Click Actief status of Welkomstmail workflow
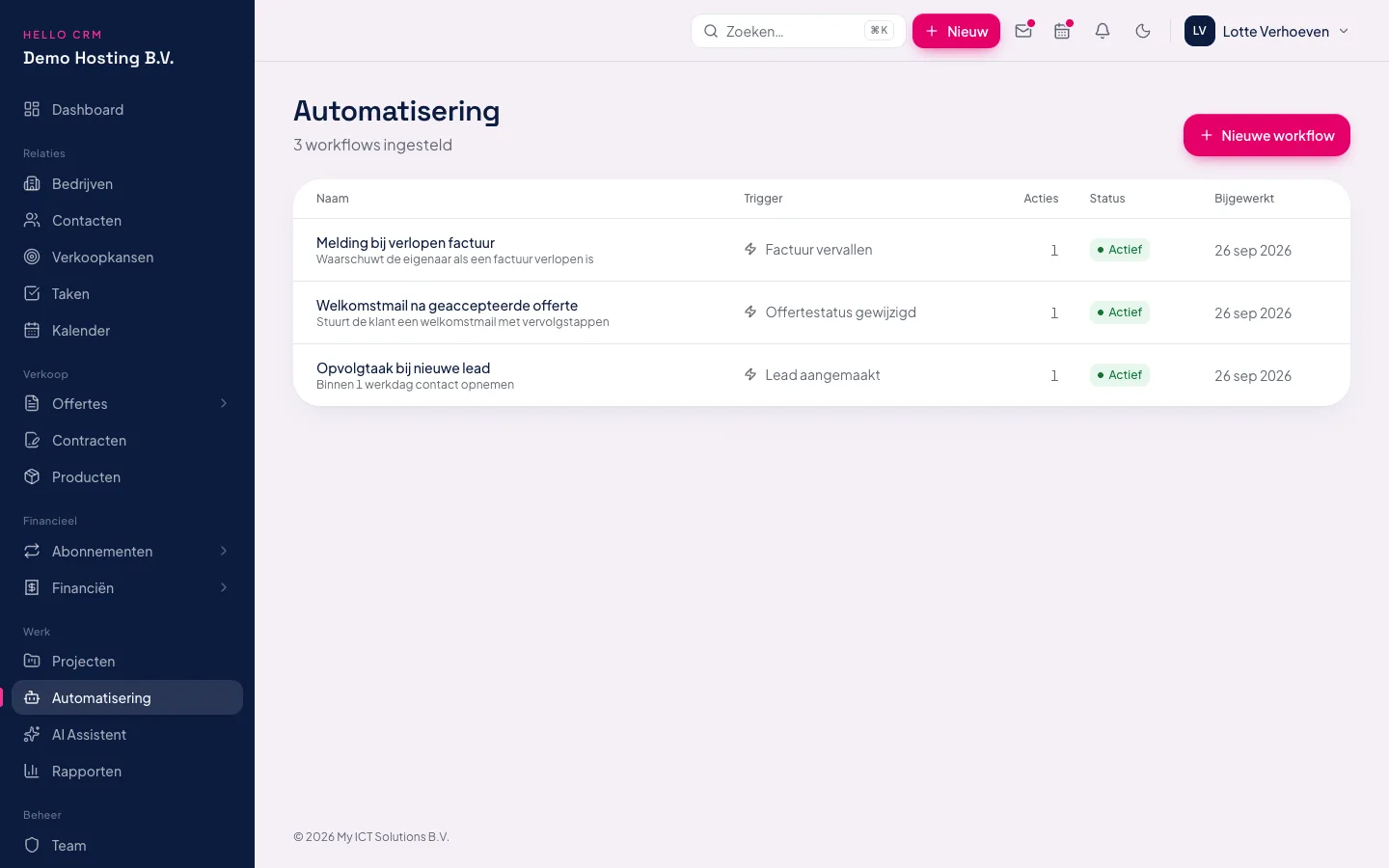 pos(1119,312)
